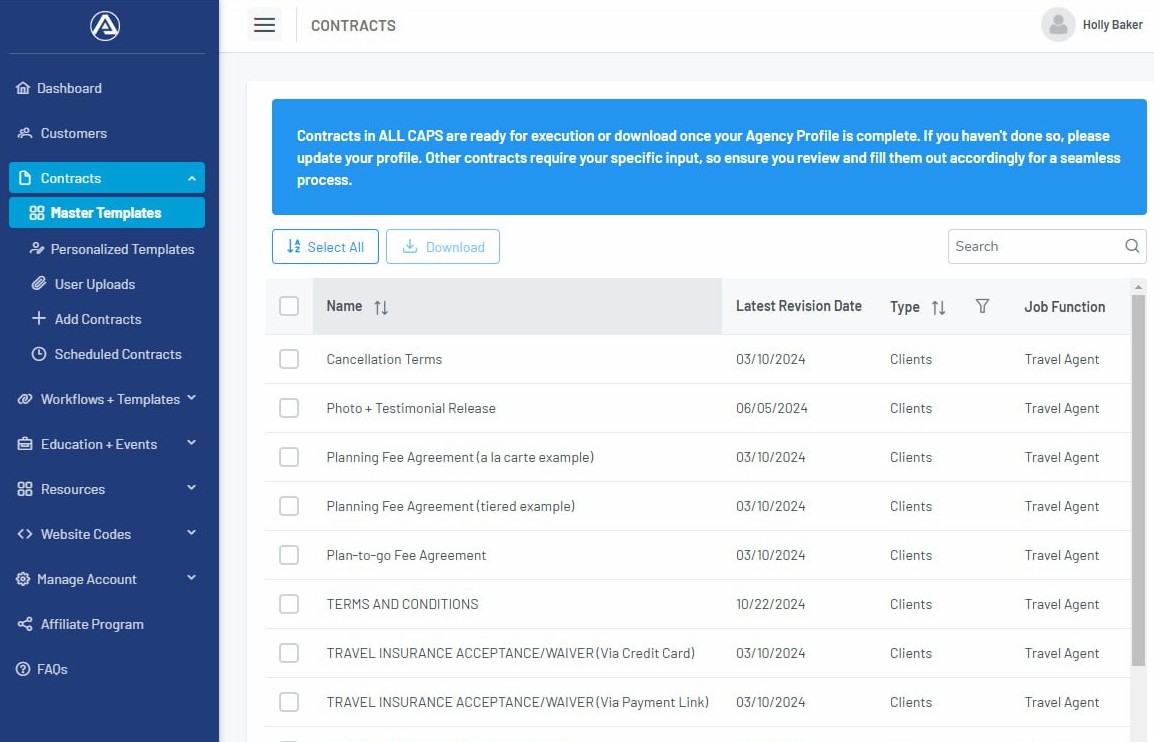Click the Download button
Image resolution: width=1154 pixels, height=742 pixels.
(x=443, y=247)
